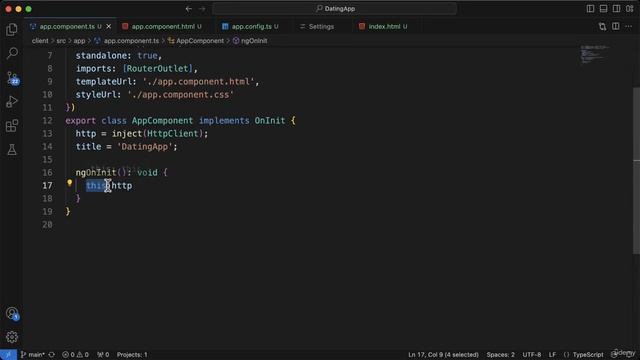The height and width of the screenshot is (360, 640).
Task: Change language mode via TypeScript
Action: click(588, 355)
